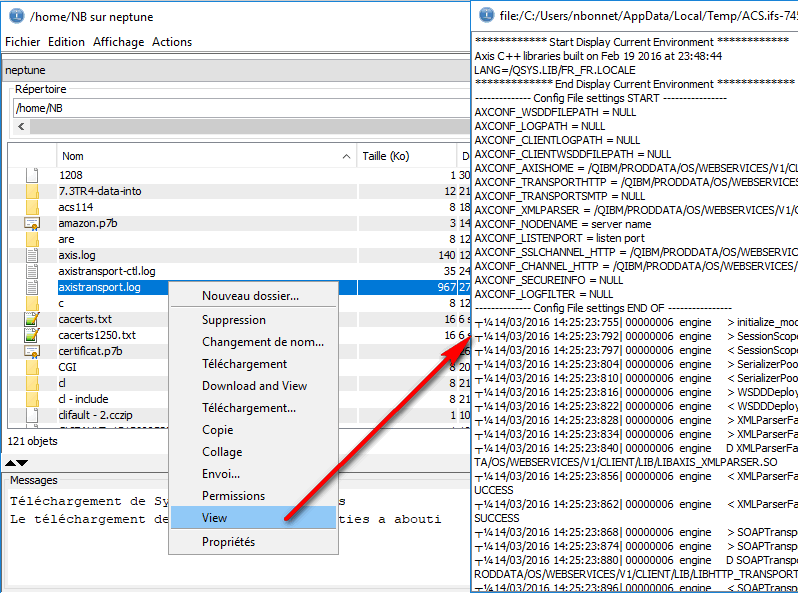Click the left arrow of the directory scrollbar
798x593 pixels.
coord(22,127)
